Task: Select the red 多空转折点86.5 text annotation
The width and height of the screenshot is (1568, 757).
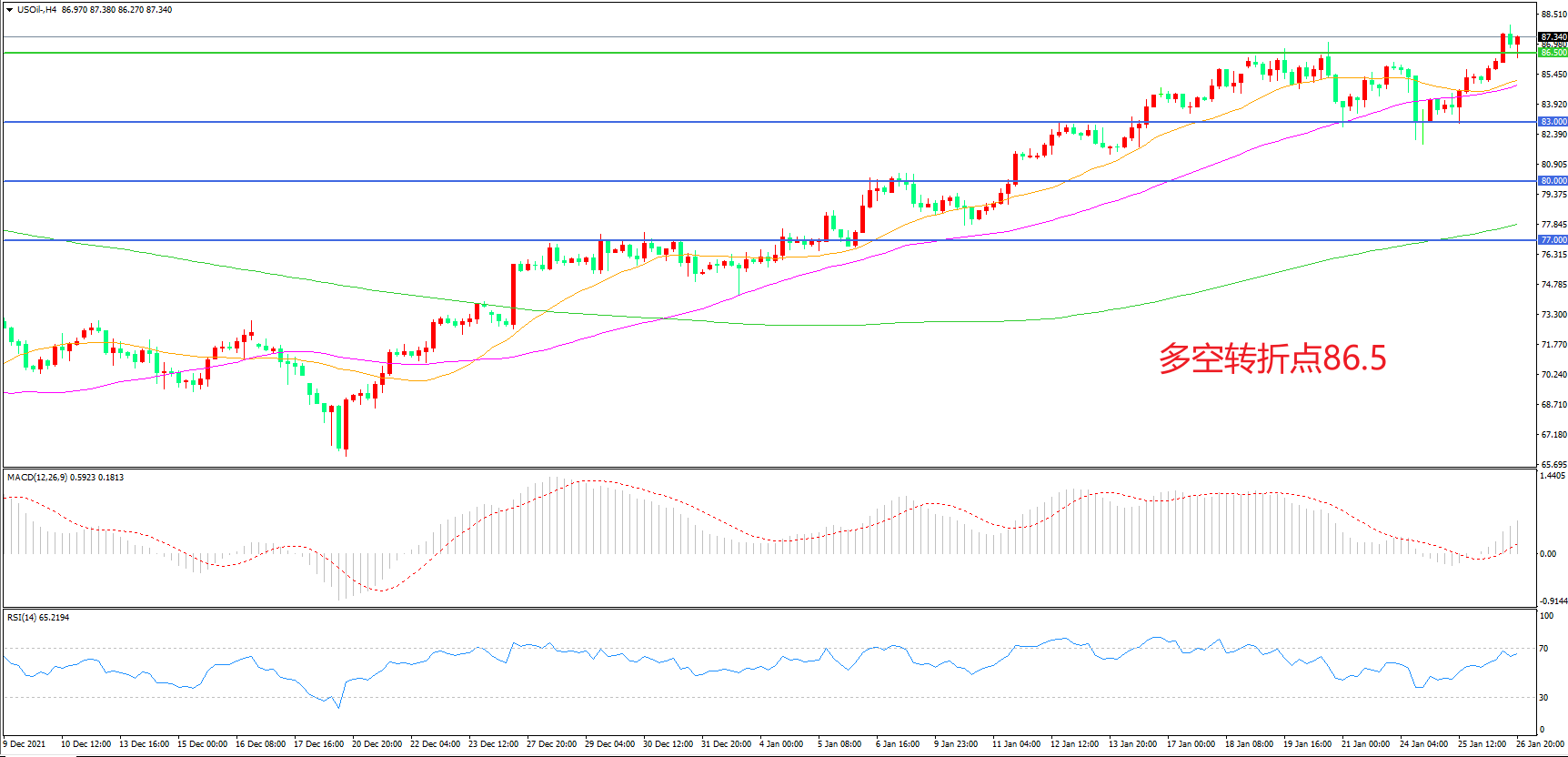Action: [1271, 358]
